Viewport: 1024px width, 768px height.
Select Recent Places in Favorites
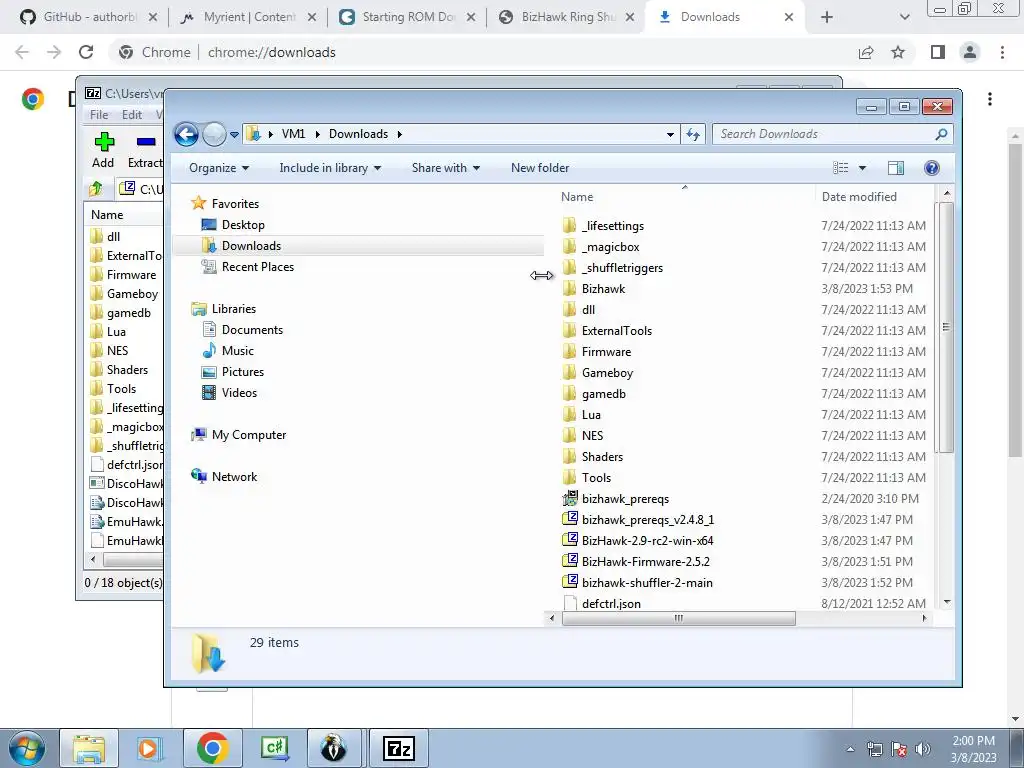point(257,266)
